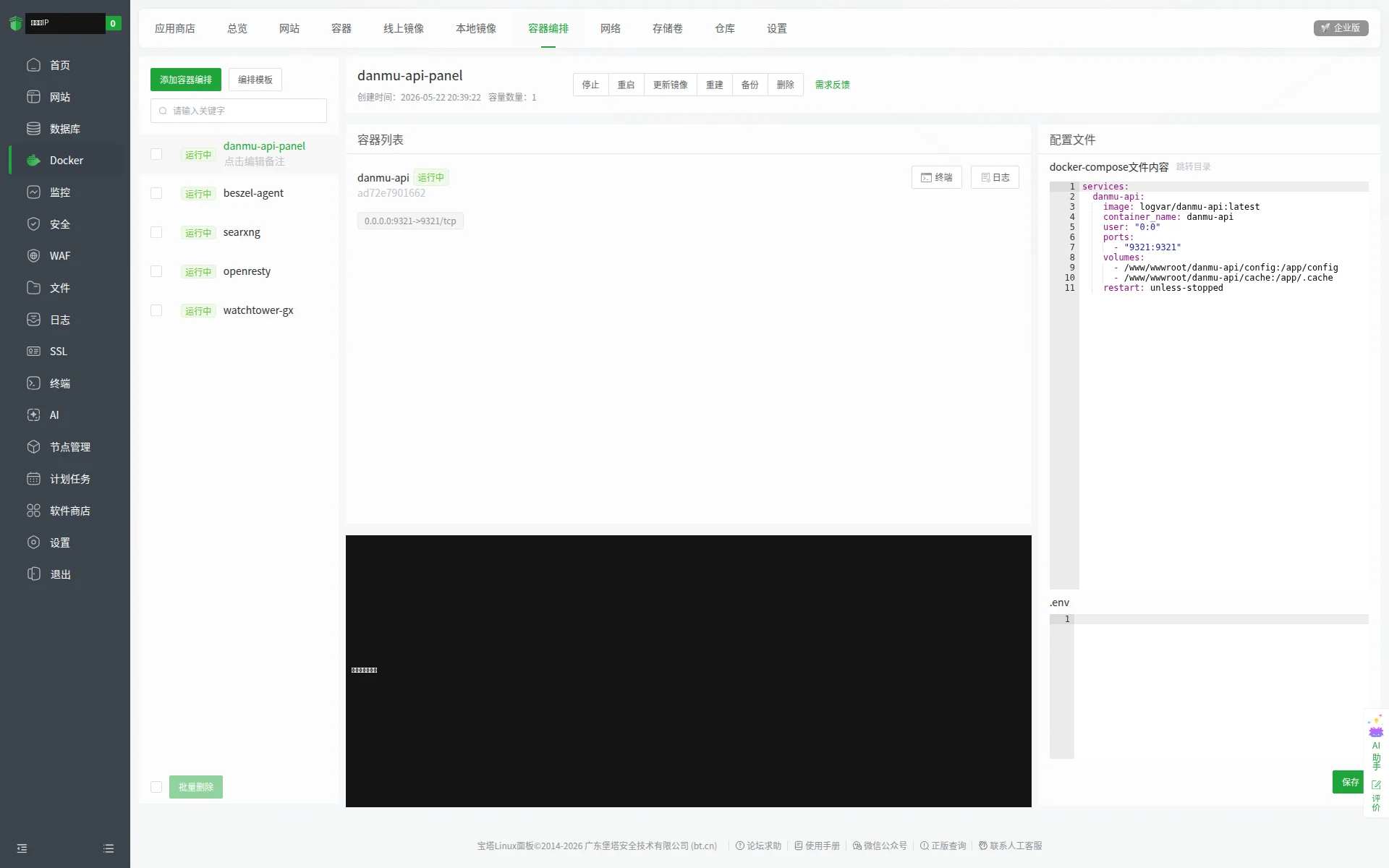The image size is (1389, 868).
Task: Click the 评价 feedback edit icon
Action: point(1376,785)
